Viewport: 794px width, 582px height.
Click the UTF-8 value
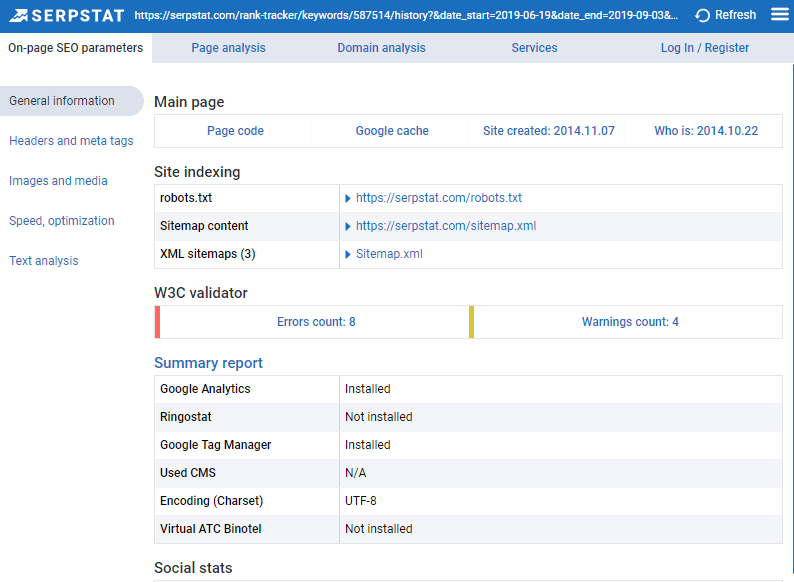tap(361, 501)
